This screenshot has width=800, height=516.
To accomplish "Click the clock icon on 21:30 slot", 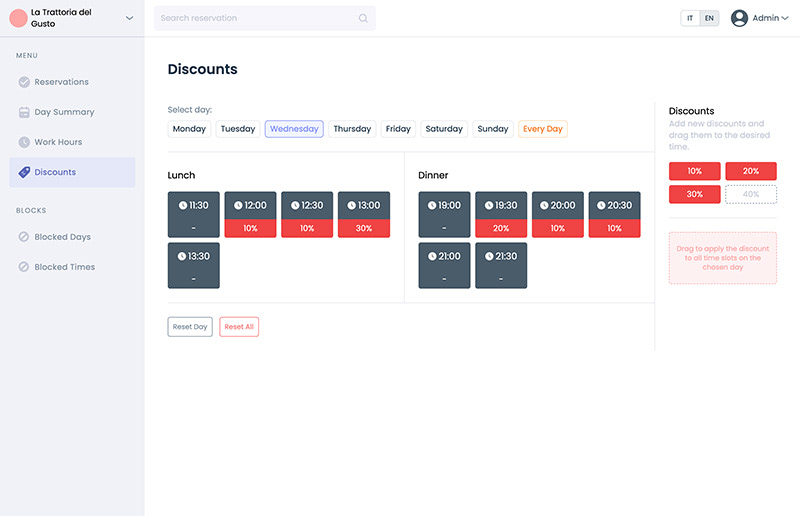I will (x=489, y=256).
